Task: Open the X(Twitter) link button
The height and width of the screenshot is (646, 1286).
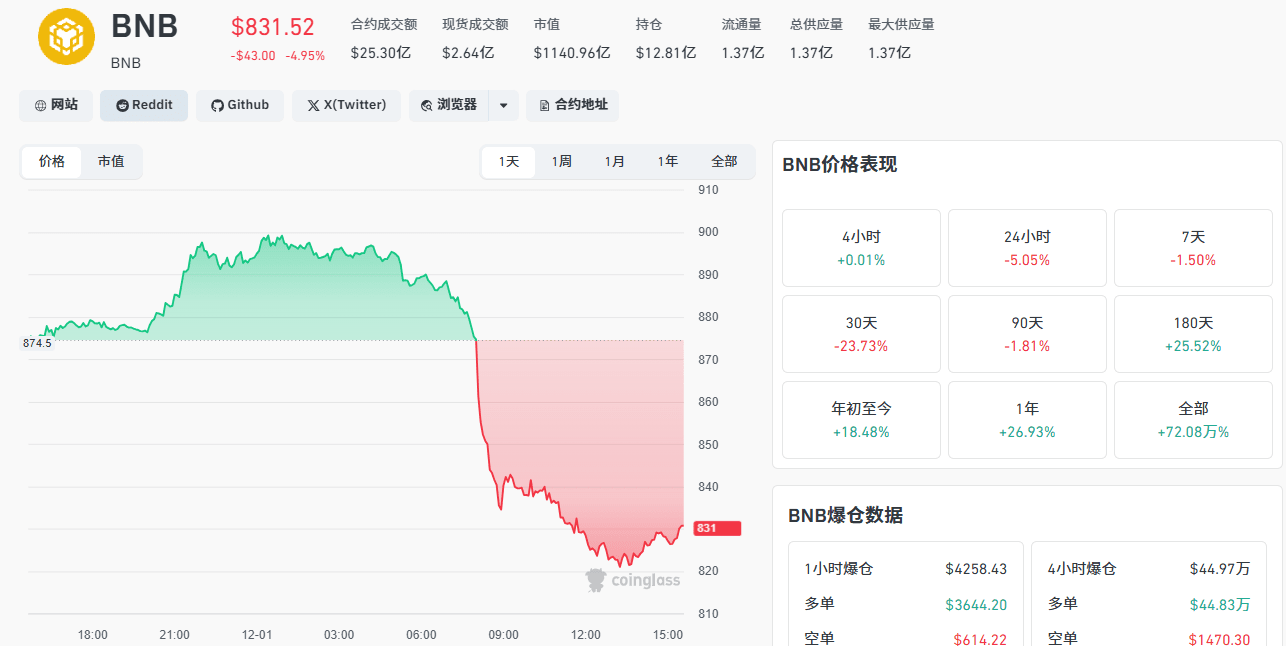Action: click(x=346, y=105)
